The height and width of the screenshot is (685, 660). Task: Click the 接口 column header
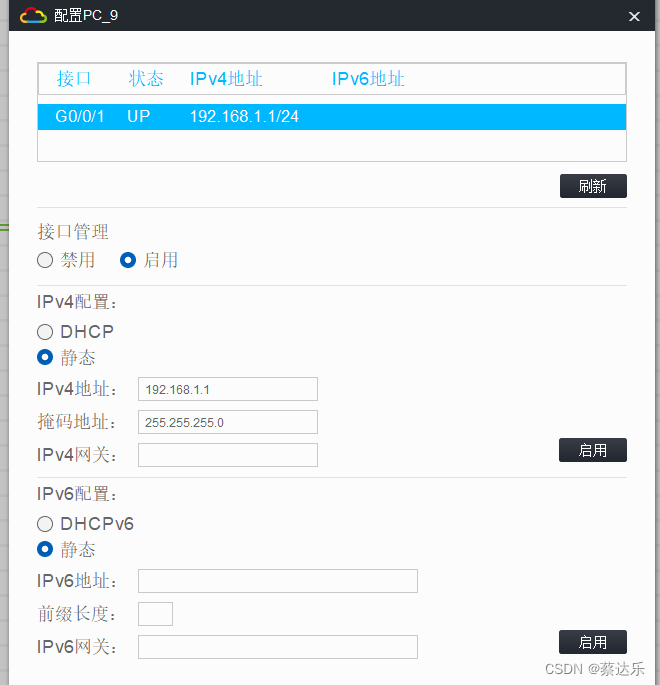coord(74,79)
